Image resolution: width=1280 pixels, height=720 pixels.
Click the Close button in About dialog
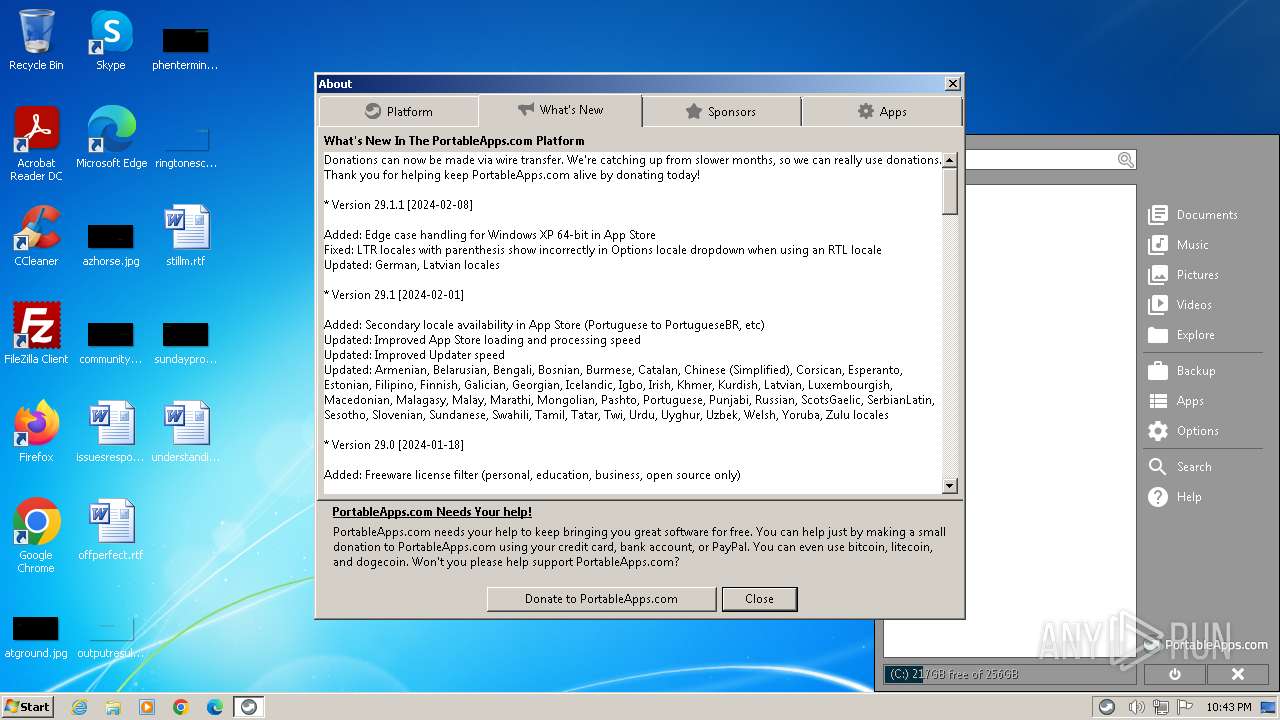759,599
